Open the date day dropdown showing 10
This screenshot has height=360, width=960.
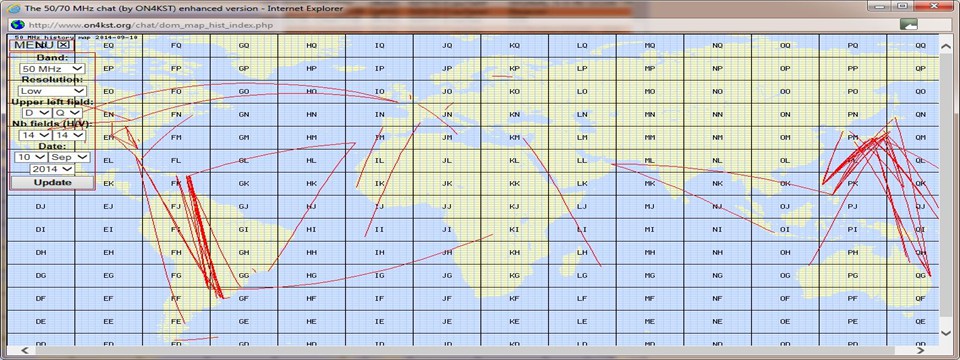(x=30, y=157)
